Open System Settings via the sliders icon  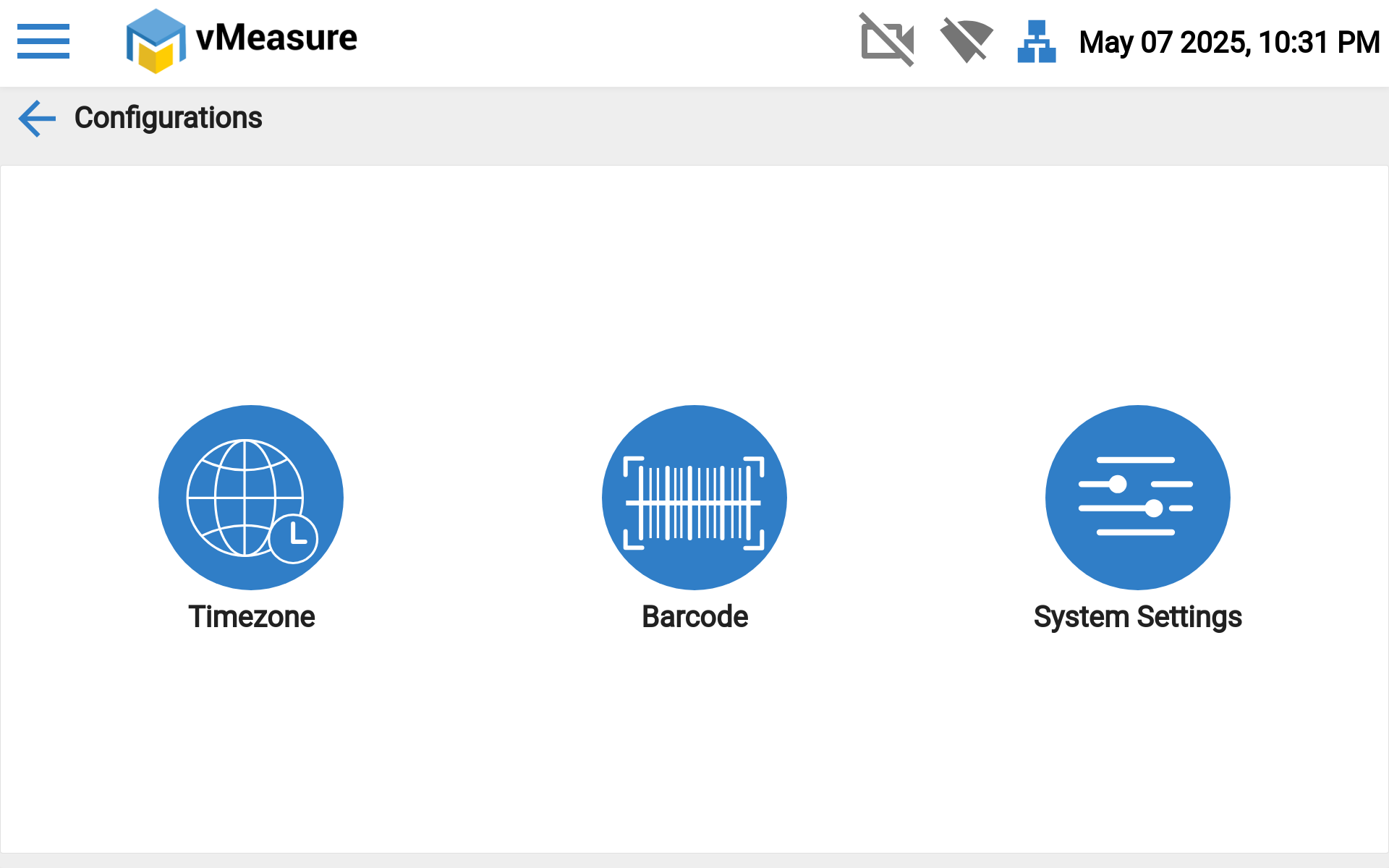pos(1137,498)
